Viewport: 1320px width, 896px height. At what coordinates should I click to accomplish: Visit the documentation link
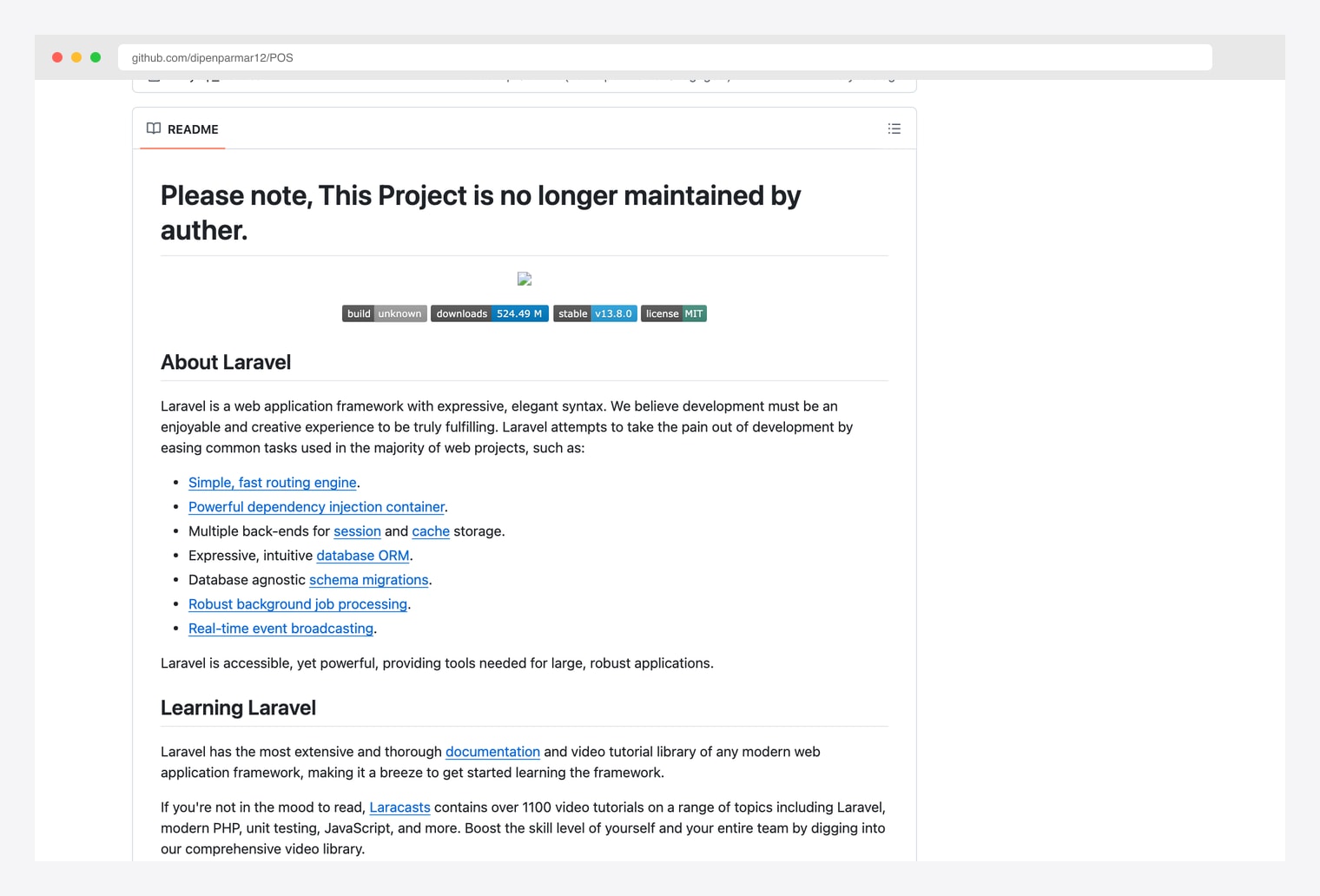[492, 752]
